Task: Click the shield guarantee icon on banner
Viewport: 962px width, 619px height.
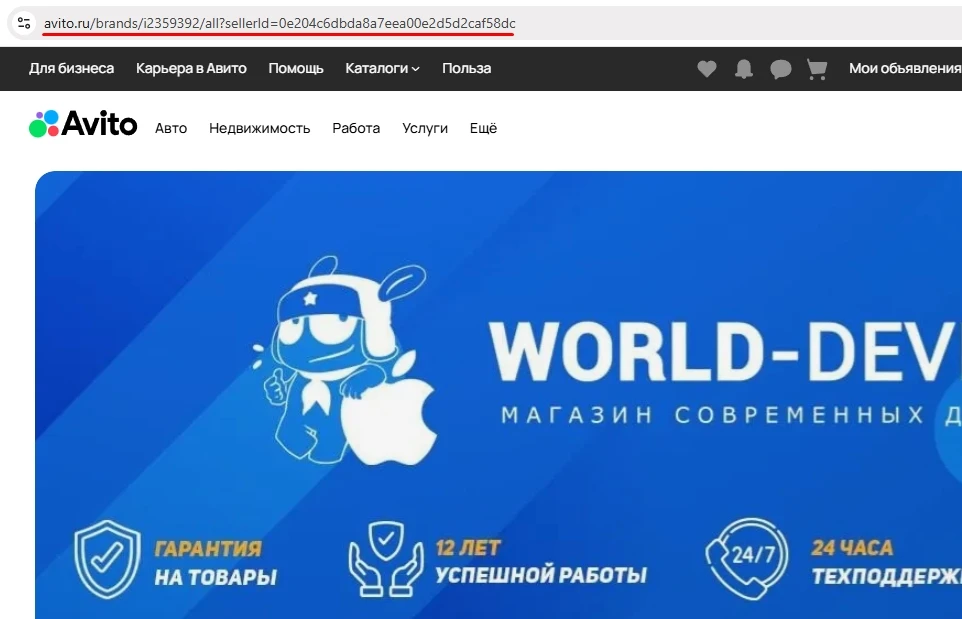Action: [107, 559]
